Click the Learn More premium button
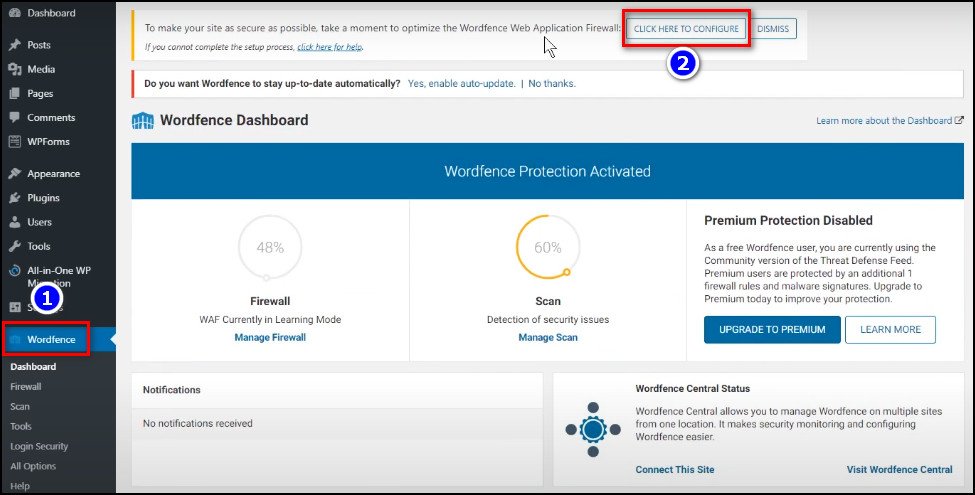975x495 pixels. pyautogui.click(x=890, y=330)
